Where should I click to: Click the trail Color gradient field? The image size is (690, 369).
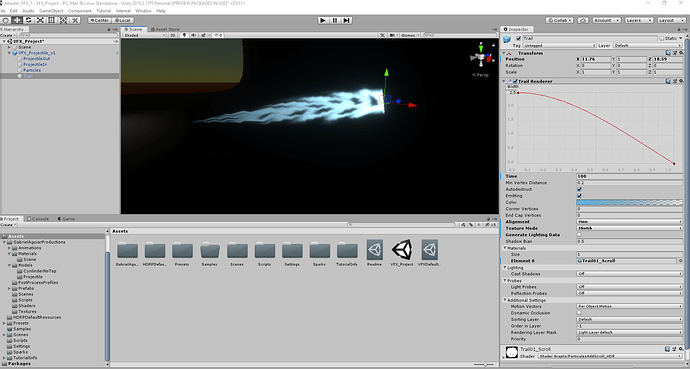630,202
